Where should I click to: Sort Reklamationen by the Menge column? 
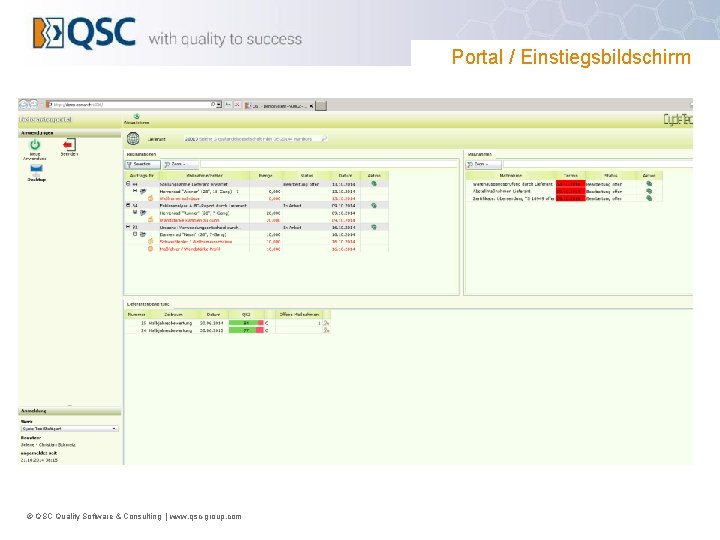(265, 175)
